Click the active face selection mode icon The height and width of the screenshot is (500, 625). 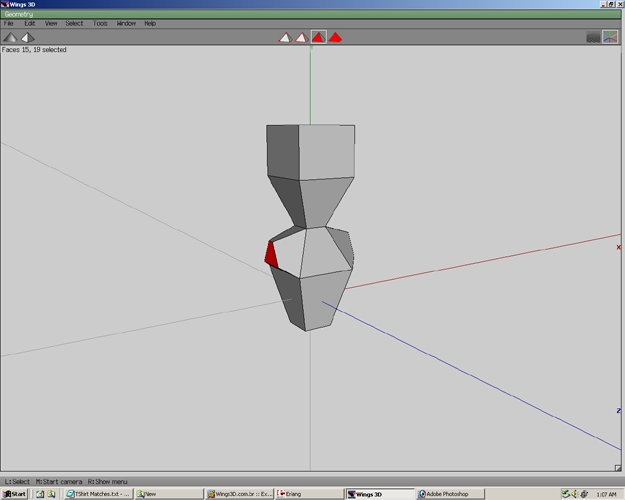point(318,37)
